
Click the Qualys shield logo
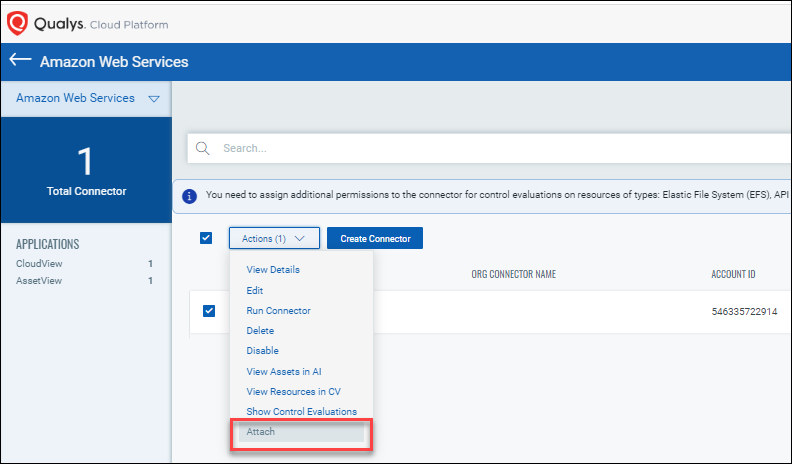(17, 21)
